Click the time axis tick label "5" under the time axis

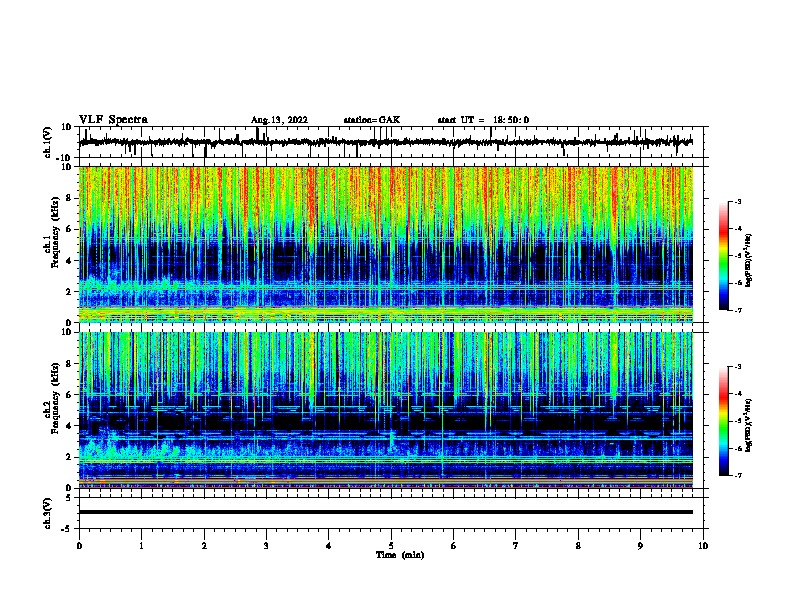391,546
